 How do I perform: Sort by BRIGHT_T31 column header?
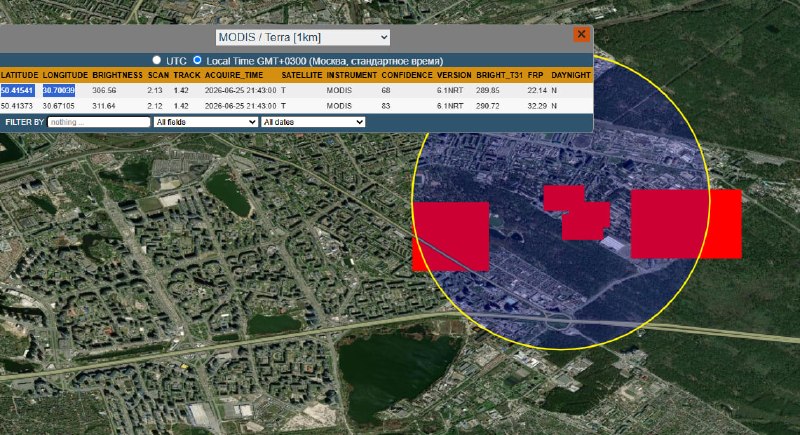tap(499, 75)
